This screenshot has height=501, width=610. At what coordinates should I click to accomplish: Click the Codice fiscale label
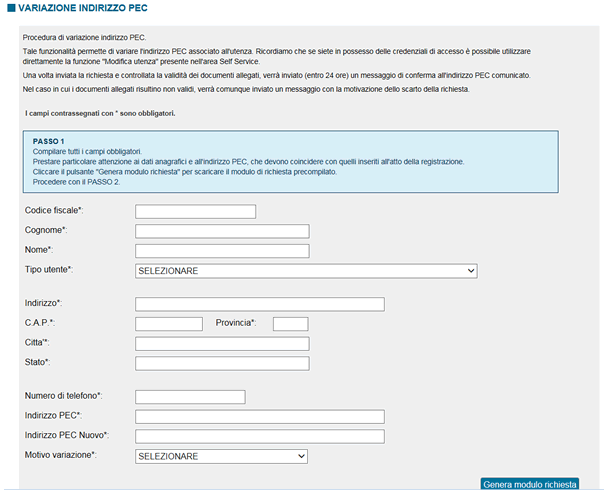click(x=54, y=210)
